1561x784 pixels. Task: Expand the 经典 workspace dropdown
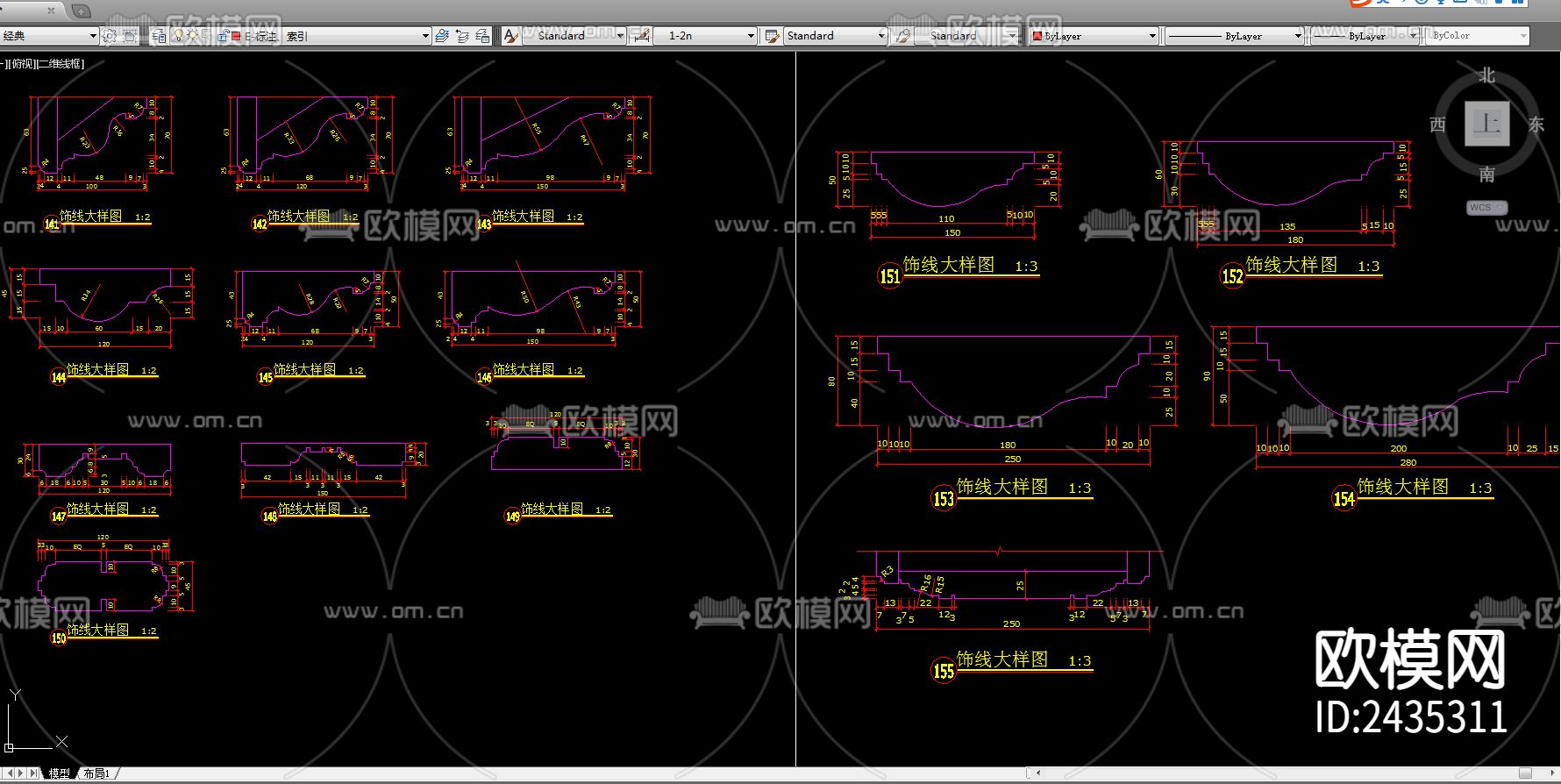(93, 36)
